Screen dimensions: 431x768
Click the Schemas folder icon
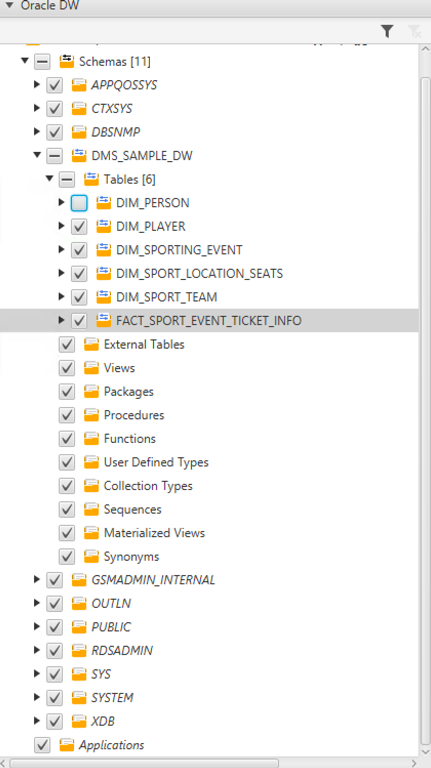pyautogui.click(x=67, y=62)
